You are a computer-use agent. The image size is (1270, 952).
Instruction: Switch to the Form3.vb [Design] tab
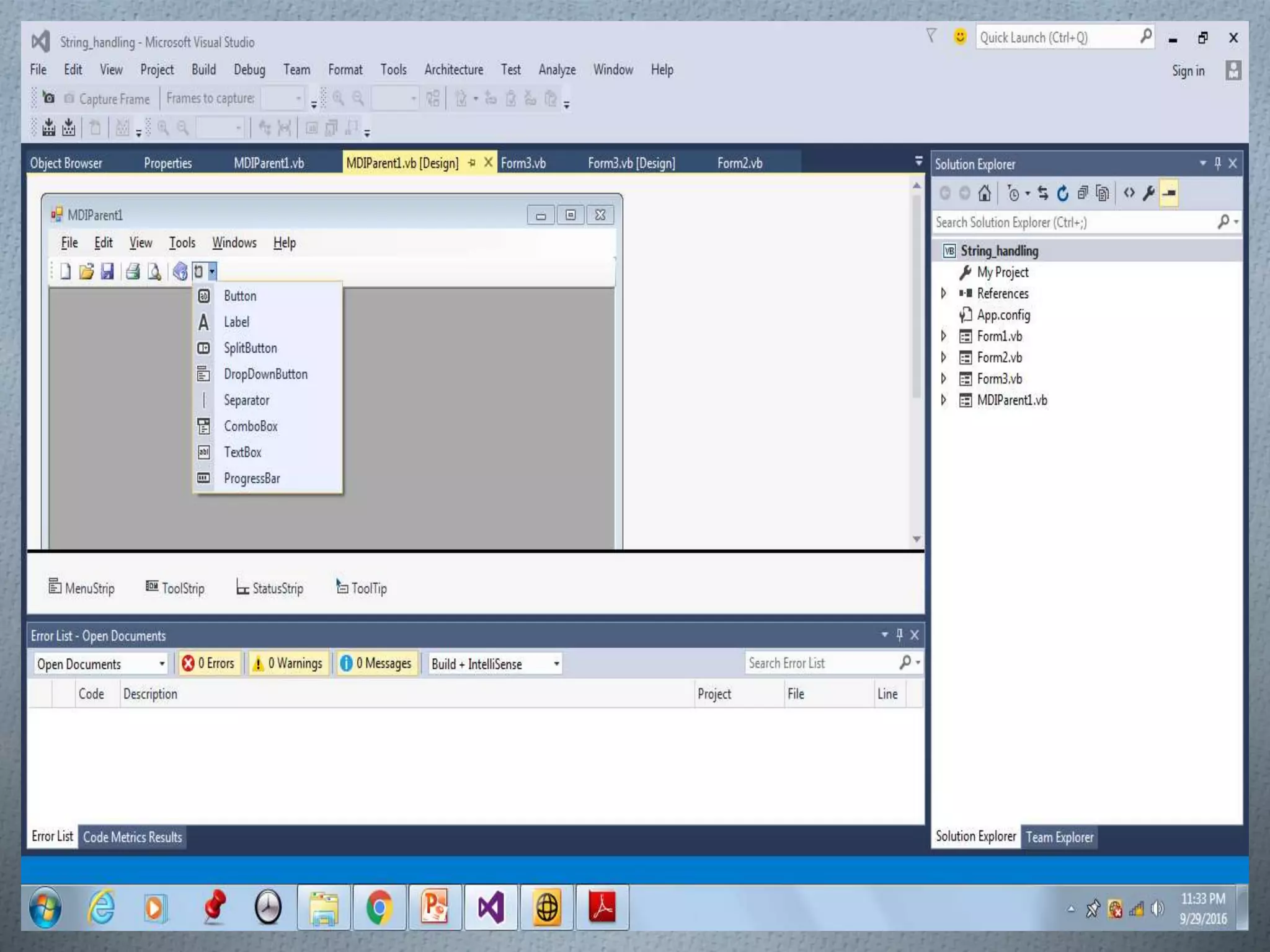[631, 163]
